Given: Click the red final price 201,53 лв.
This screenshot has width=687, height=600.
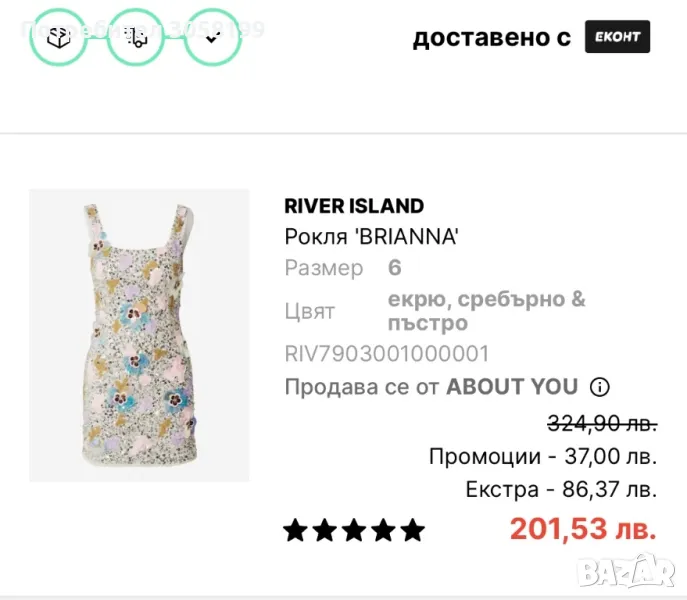Looking at the screenshot, I should click(583, 528).
